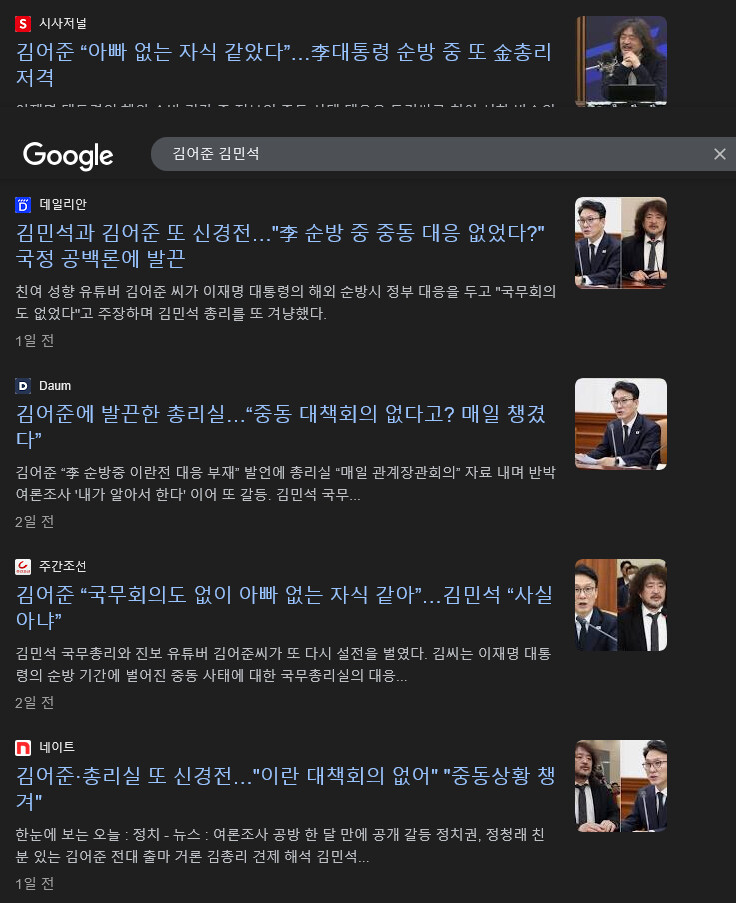Click the search field containing 김어준 김민석
The width and height of the screenshot is (736, 903).
click(443, 154)
